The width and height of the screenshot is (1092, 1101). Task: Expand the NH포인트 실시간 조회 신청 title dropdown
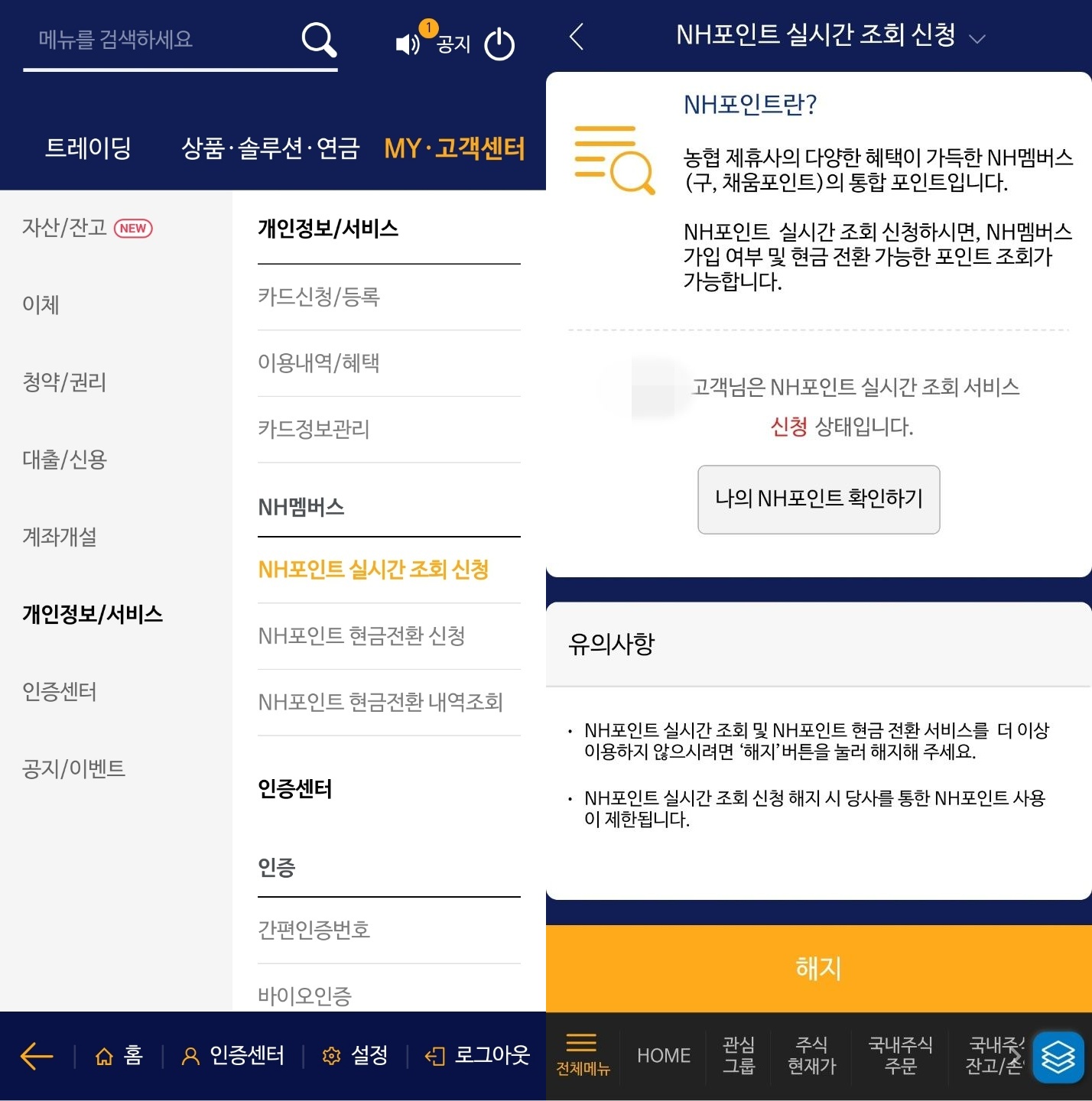(x=977, y=38)
